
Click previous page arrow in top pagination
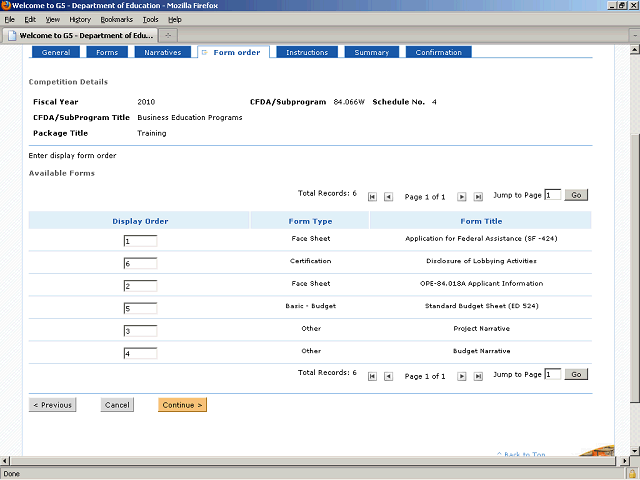tap(389, 197)
